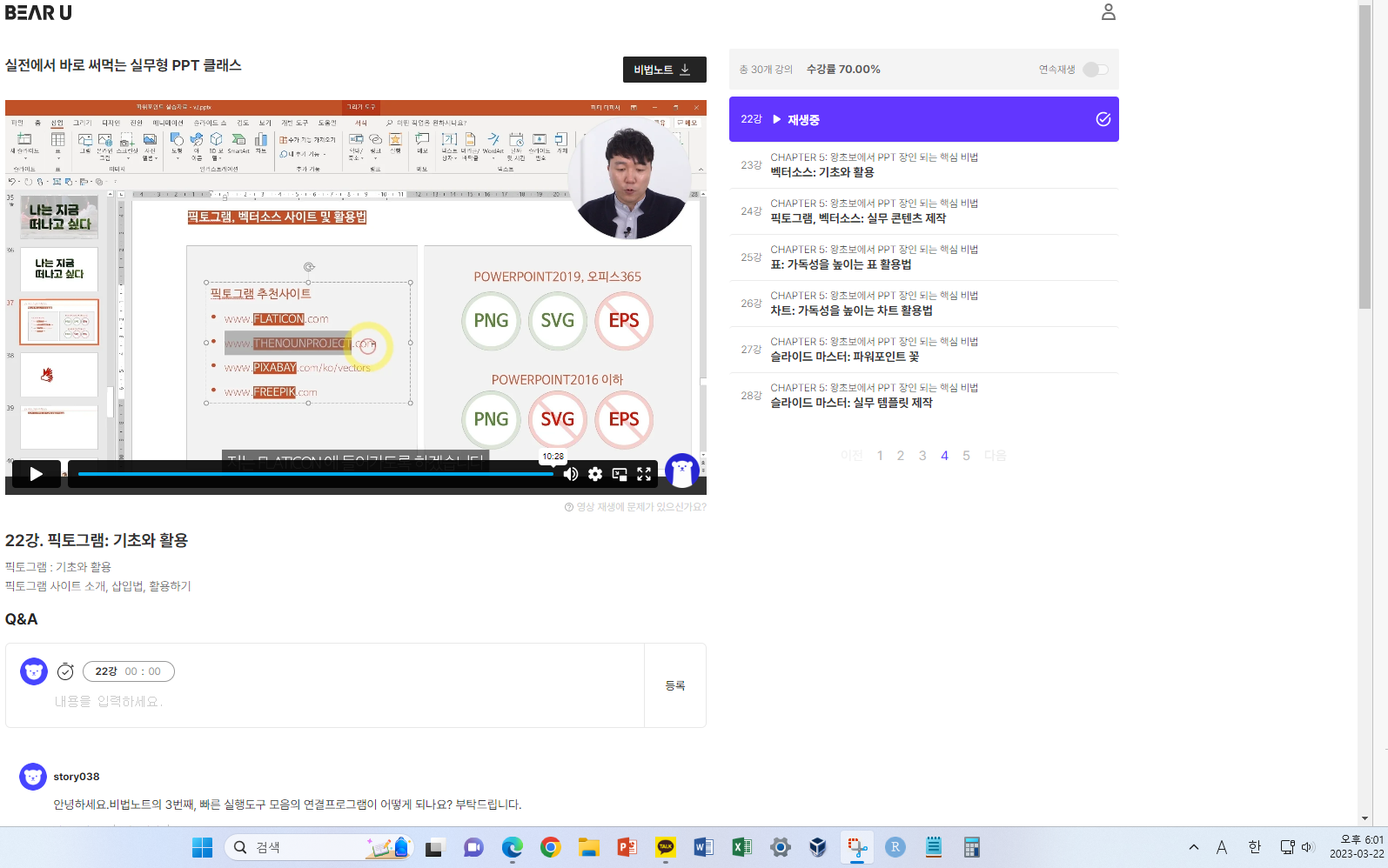
Task: Click the Q&A timestamp clock icon
Action: [65, 671]
